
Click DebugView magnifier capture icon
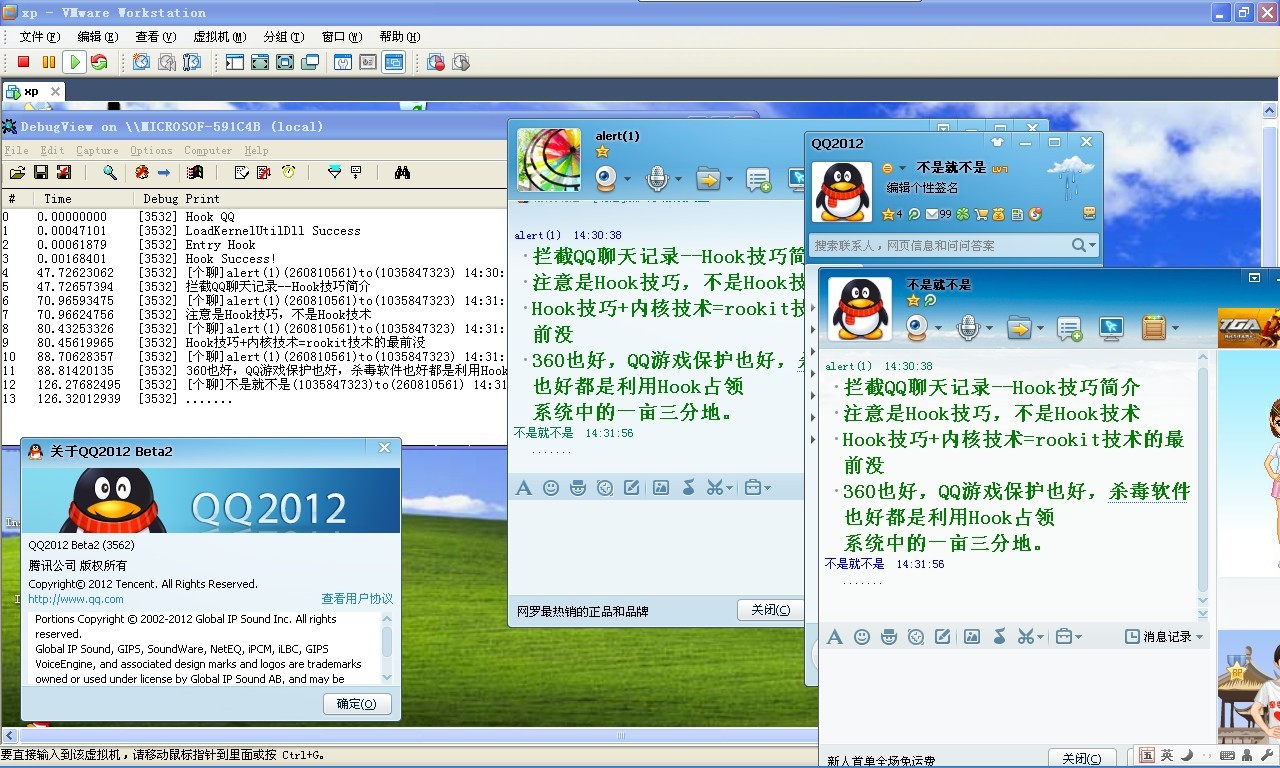[110, 173]
